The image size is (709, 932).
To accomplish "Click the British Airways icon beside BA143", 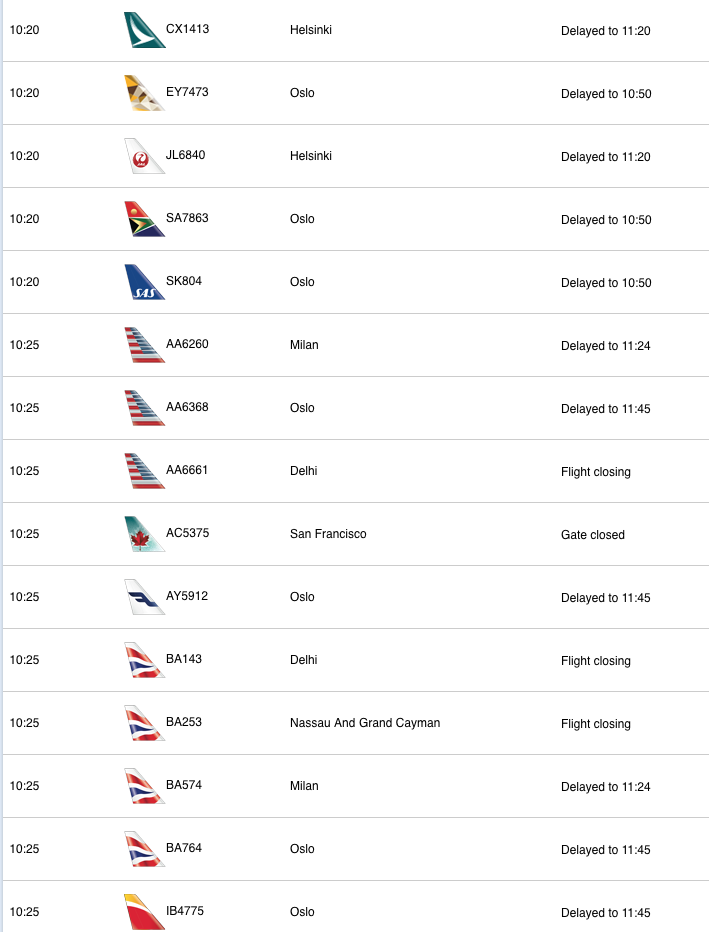I will (x=144, y=660).
